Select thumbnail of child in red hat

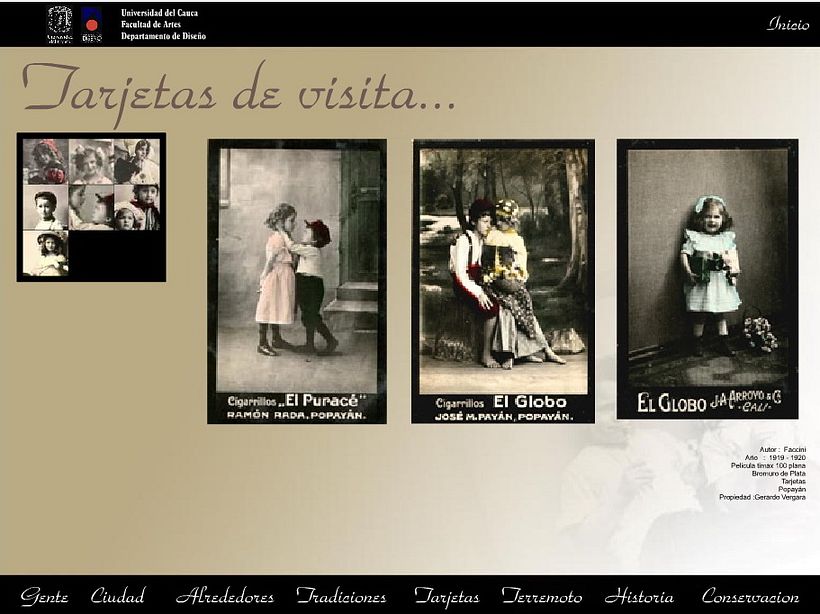pyautogui.click(x=45, y=161)
